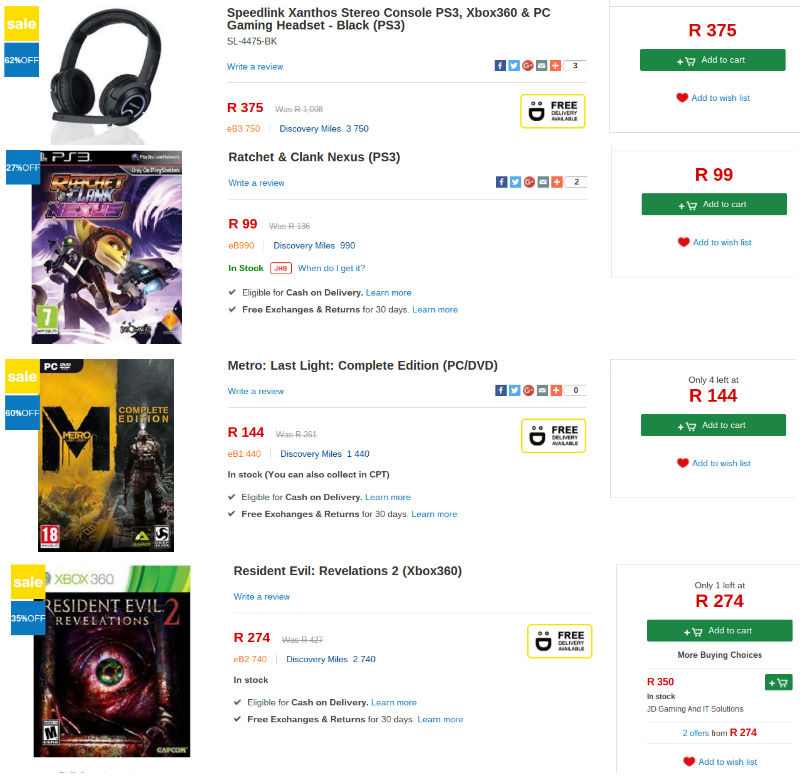The image size is (800, 776).
Task: Open the Metro: Last Light cover image
Action: pyautogui.click(x=106, y=455)
